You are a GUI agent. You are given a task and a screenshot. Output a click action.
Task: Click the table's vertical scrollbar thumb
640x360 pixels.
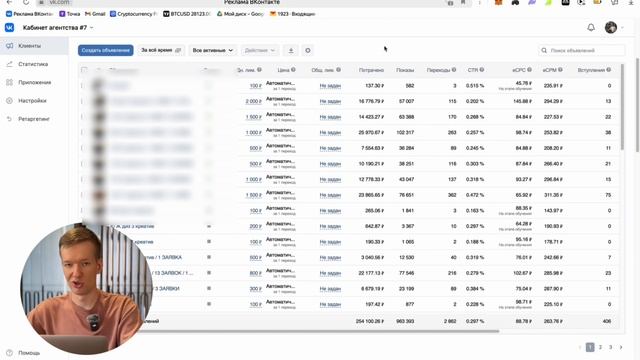coord(622,107)
